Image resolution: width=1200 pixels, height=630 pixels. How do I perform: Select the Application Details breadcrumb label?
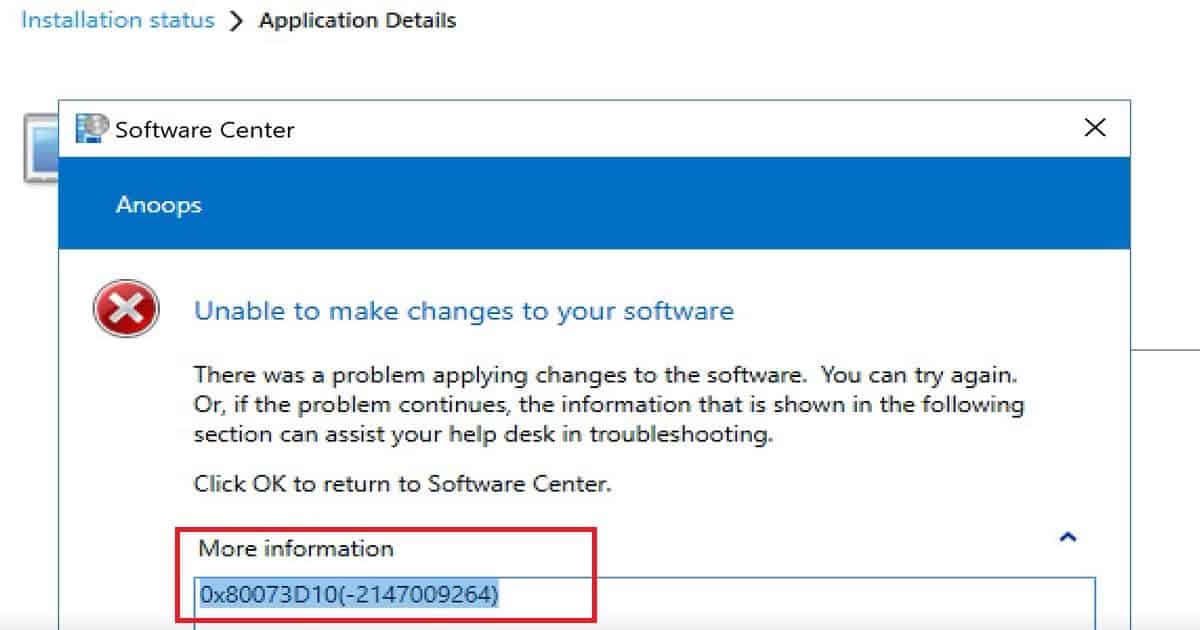357,20
